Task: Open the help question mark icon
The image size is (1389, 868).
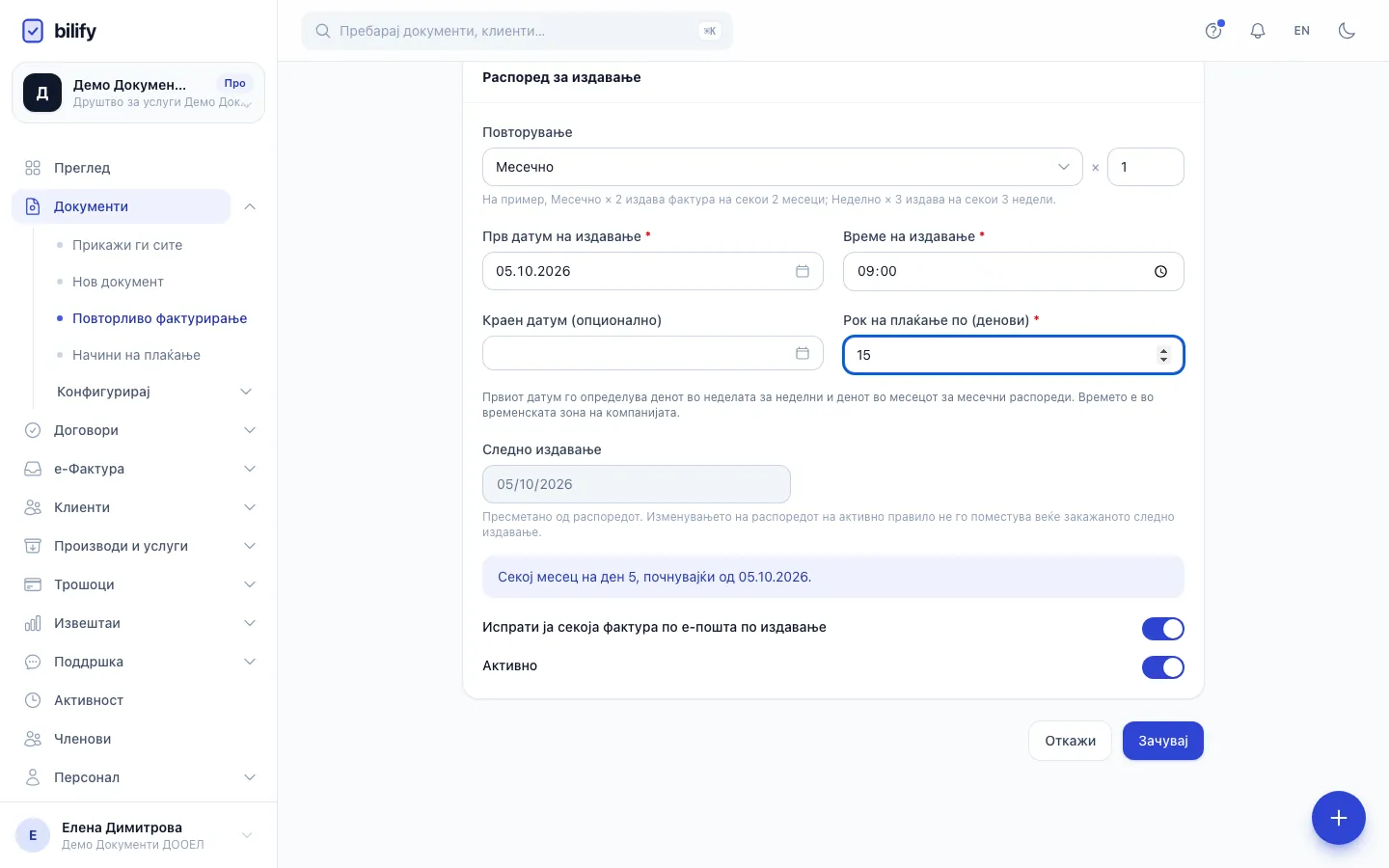Action: 1213,31
